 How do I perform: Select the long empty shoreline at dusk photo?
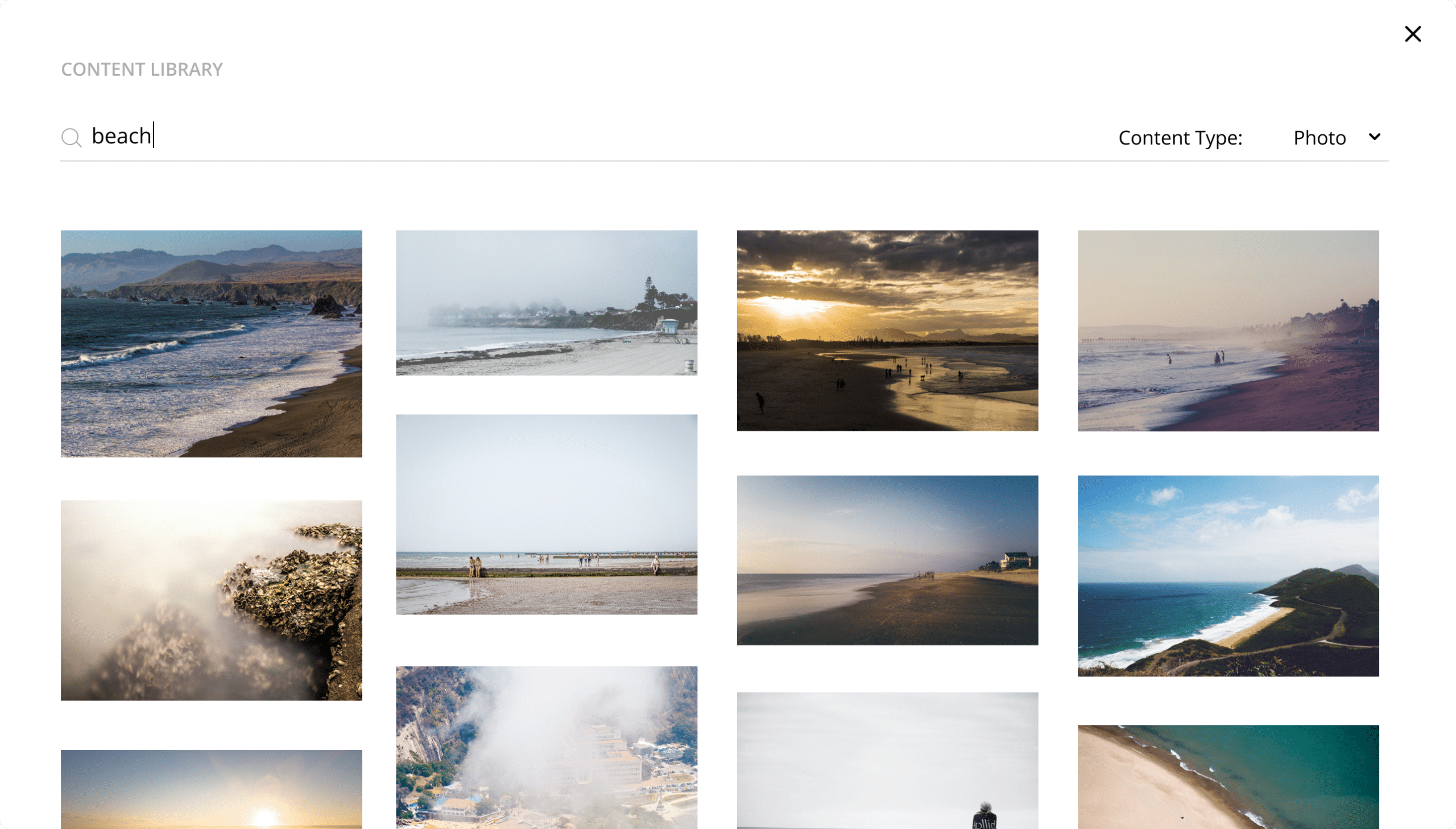tap(887, 562)
